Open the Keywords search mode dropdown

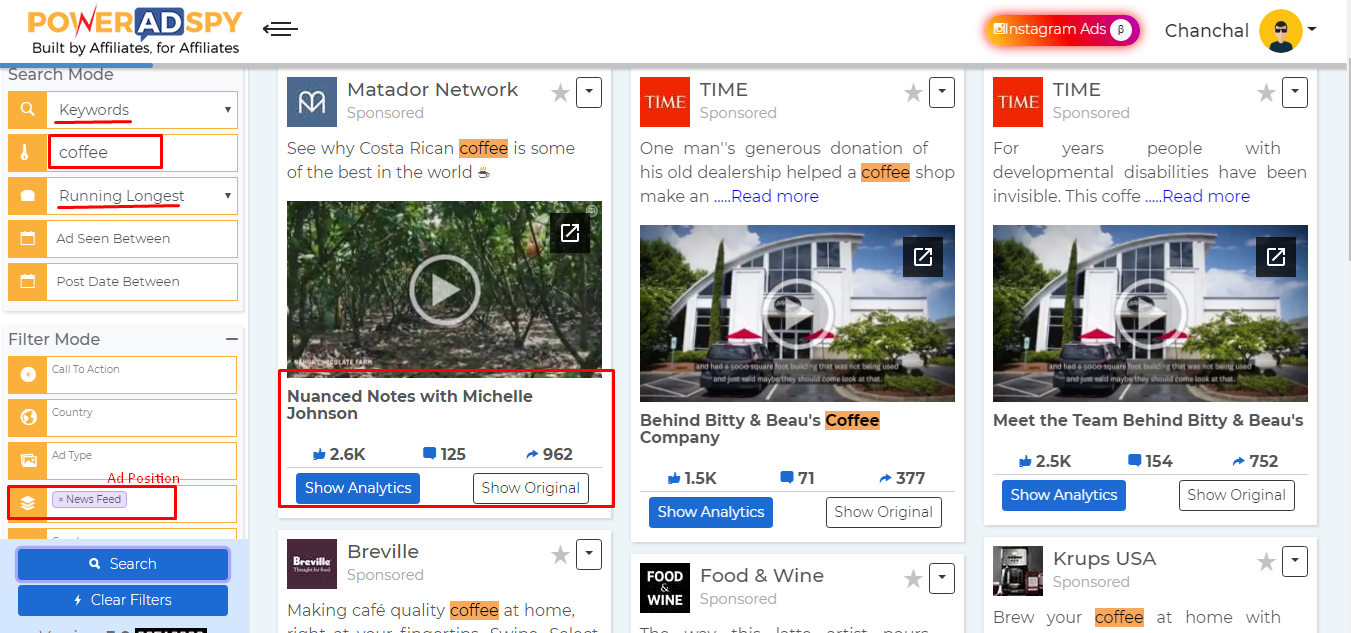click(142, 110)
